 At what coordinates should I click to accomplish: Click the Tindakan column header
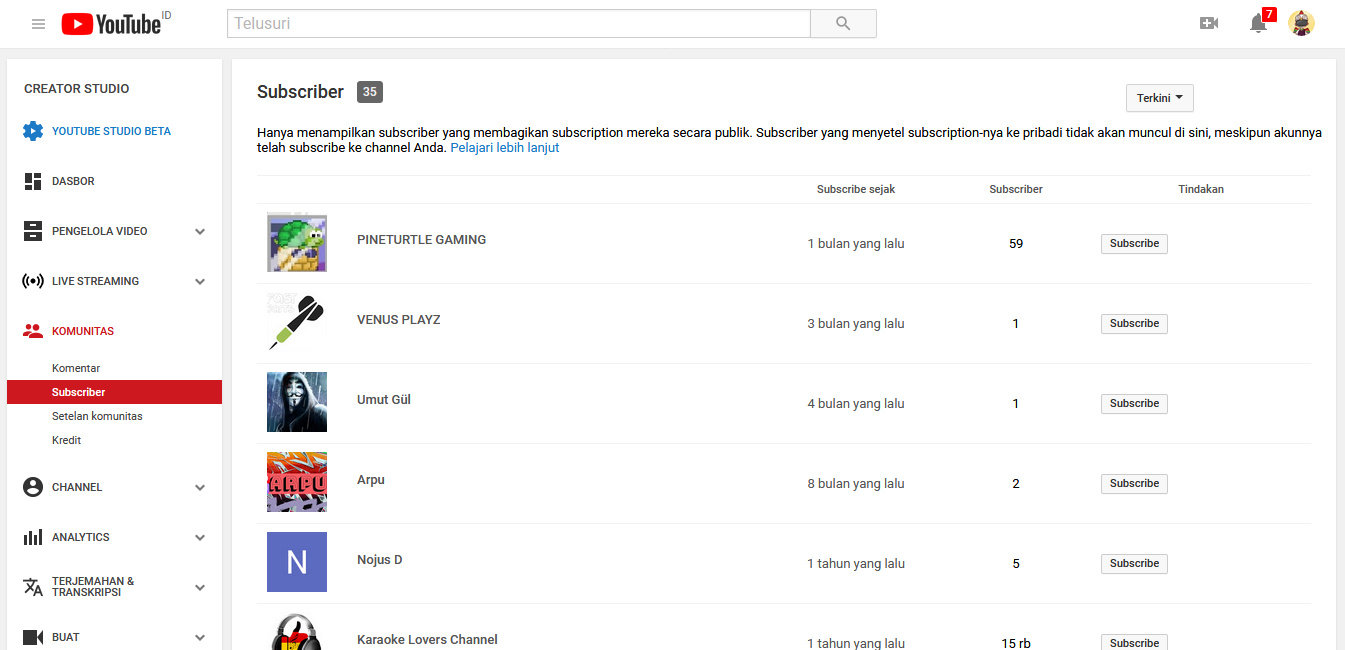click(x=1201, y=189)
